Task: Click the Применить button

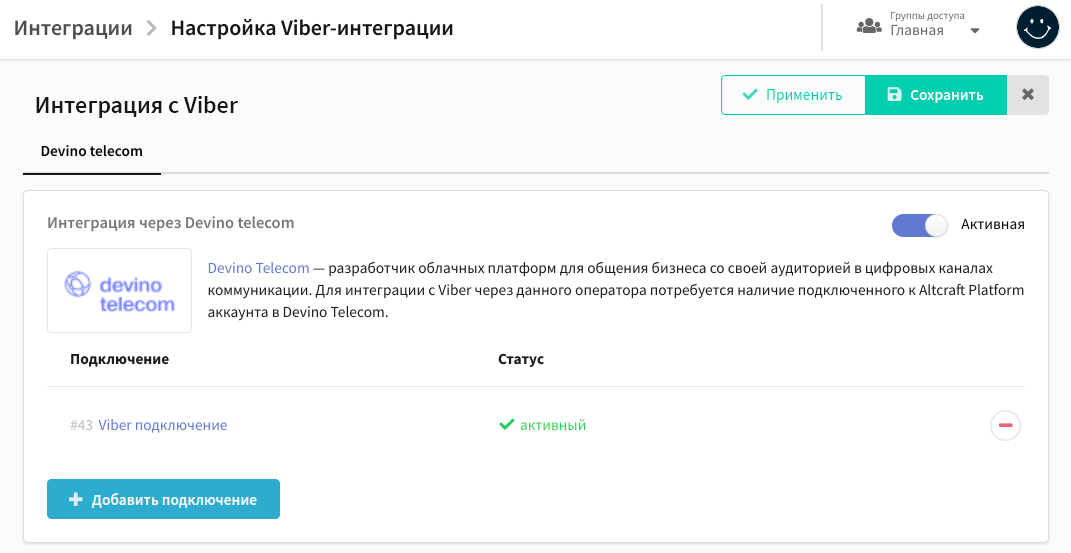Action: [x=793, y=95]
